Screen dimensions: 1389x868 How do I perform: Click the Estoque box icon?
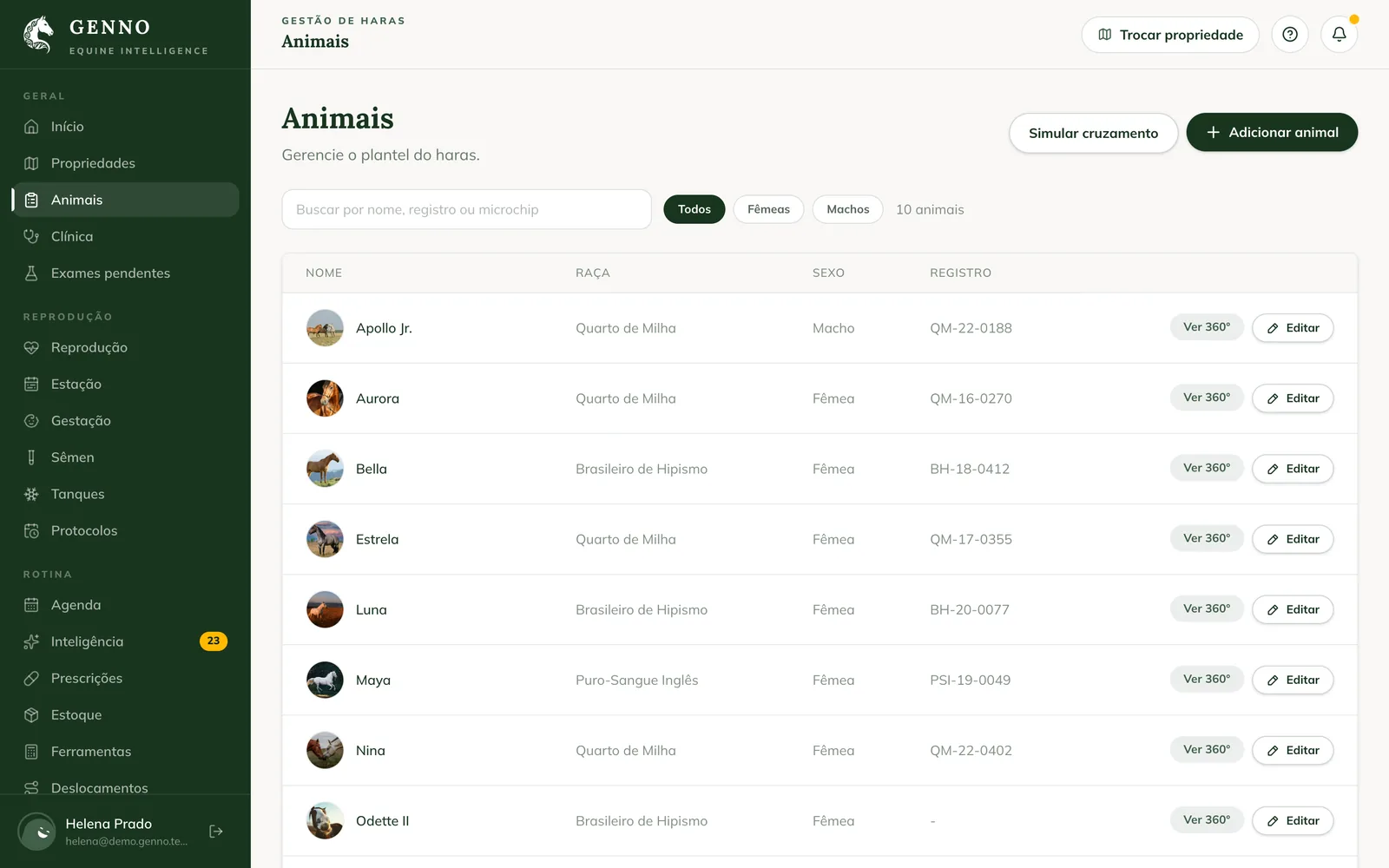pyautogui.click(x=31, y=715)
